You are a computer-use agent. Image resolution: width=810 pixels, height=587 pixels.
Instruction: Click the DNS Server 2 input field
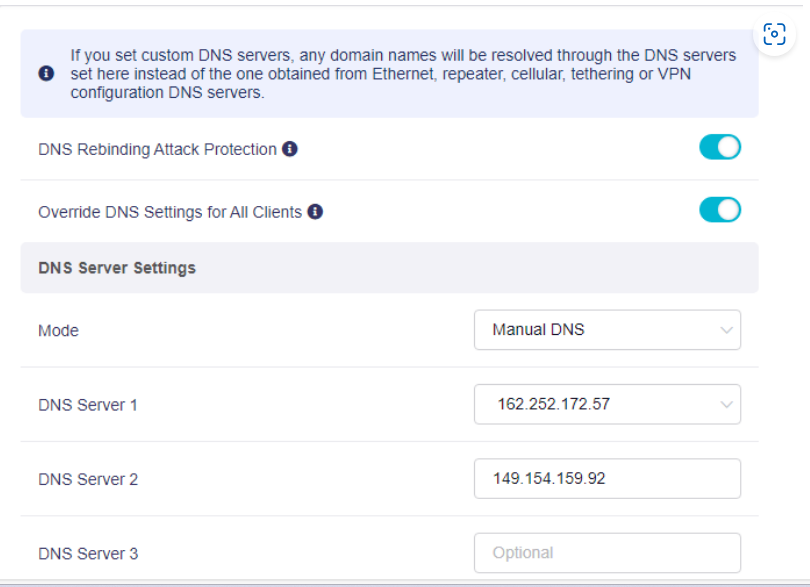pyautogui.click(x=608, y=478)
